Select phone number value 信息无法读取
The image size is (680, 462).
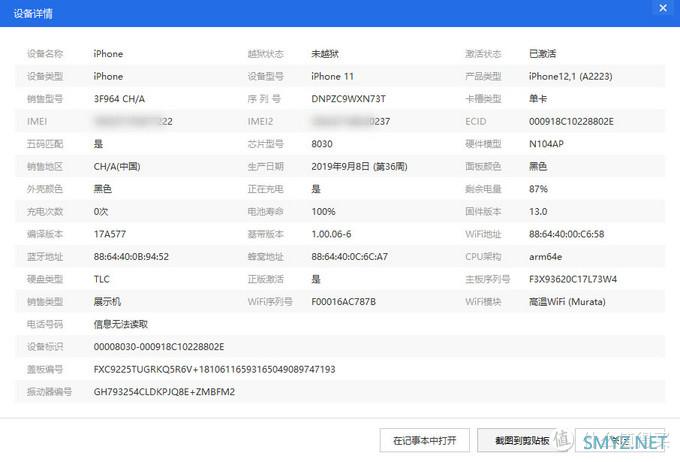[x=121, y=324]
